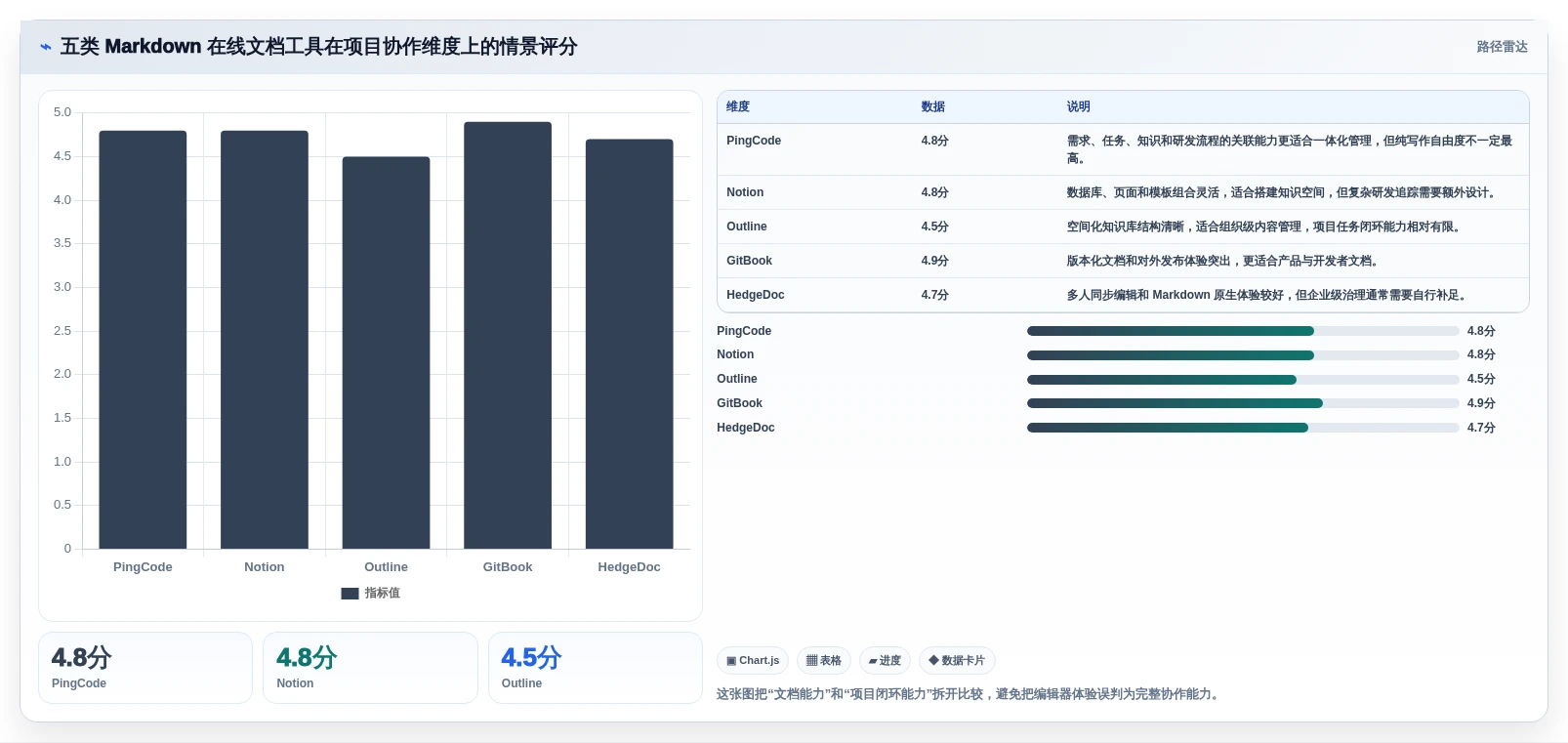Click PingCode x-axis label under chart
1568x743 pixels.
coord(143,567)
